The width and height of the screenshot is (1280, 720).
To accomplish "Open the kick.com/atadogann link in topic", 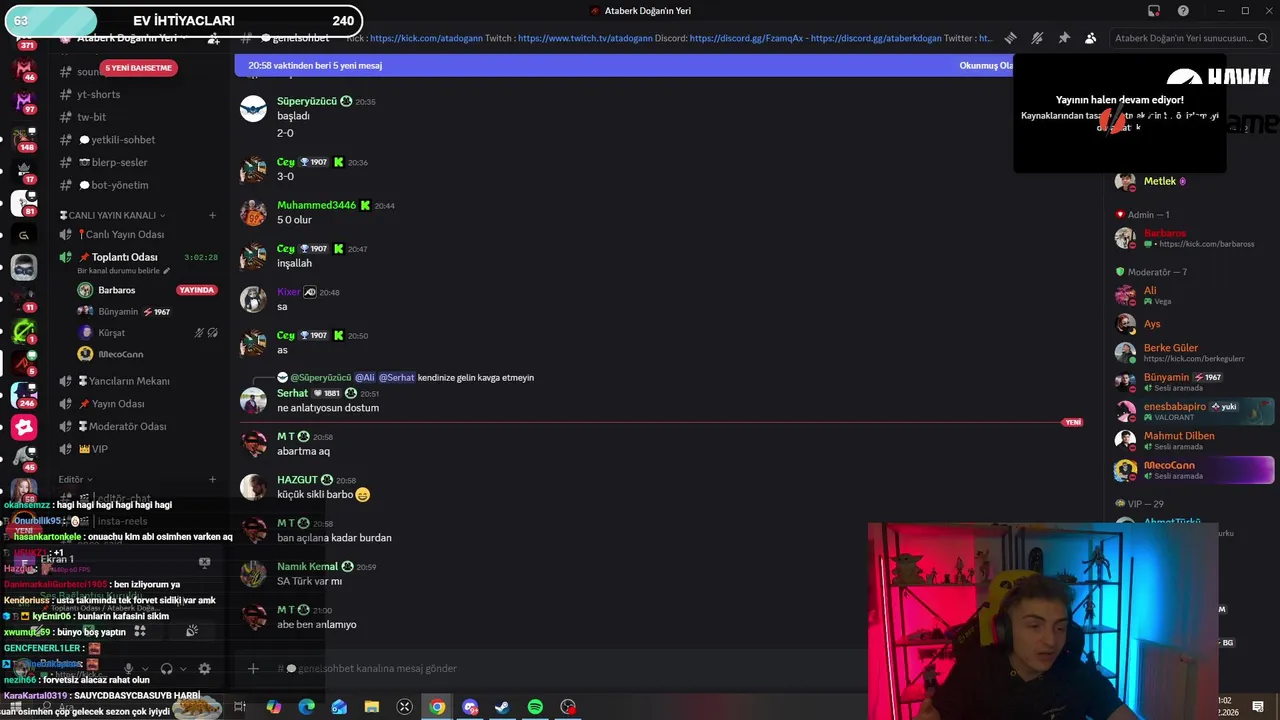I will [x=425, y=38].
